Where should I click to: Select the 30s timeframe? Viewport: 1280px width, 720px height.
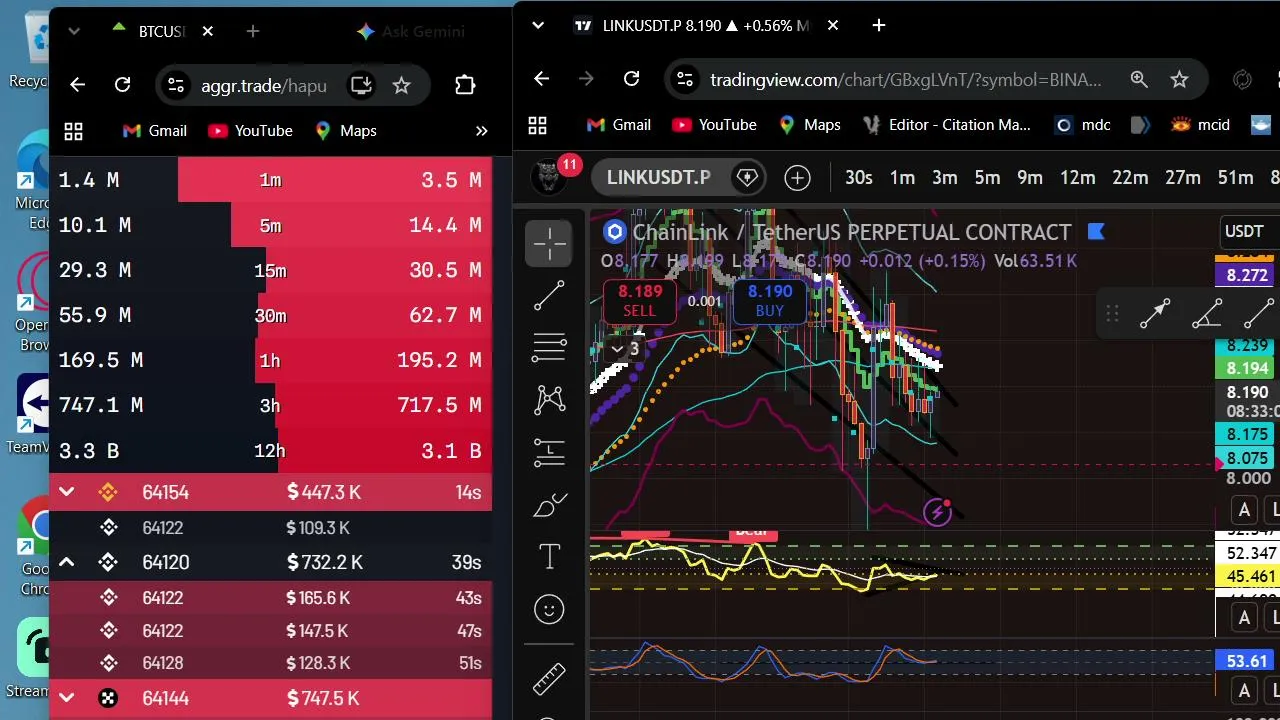859,178
